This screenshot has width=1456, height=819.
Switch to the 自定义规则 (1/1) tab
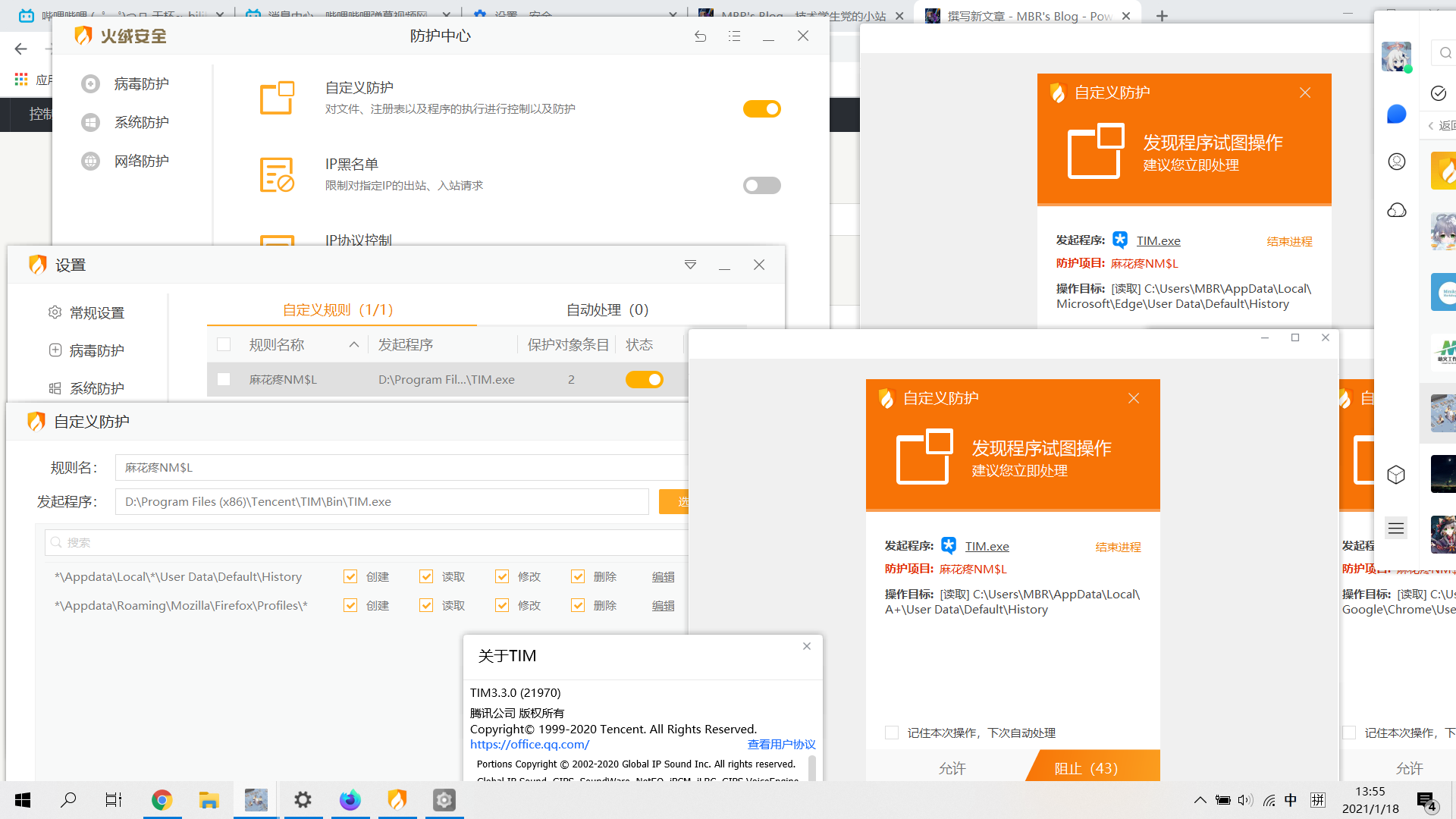(338, 309)
